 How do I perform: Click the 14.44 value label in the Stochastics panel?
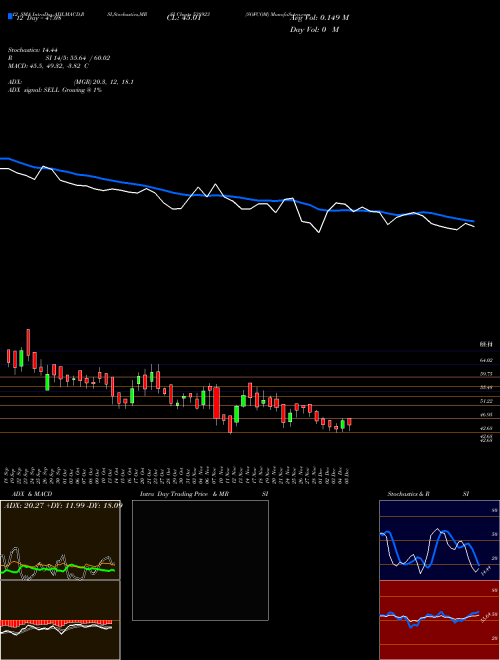[487, 573]
